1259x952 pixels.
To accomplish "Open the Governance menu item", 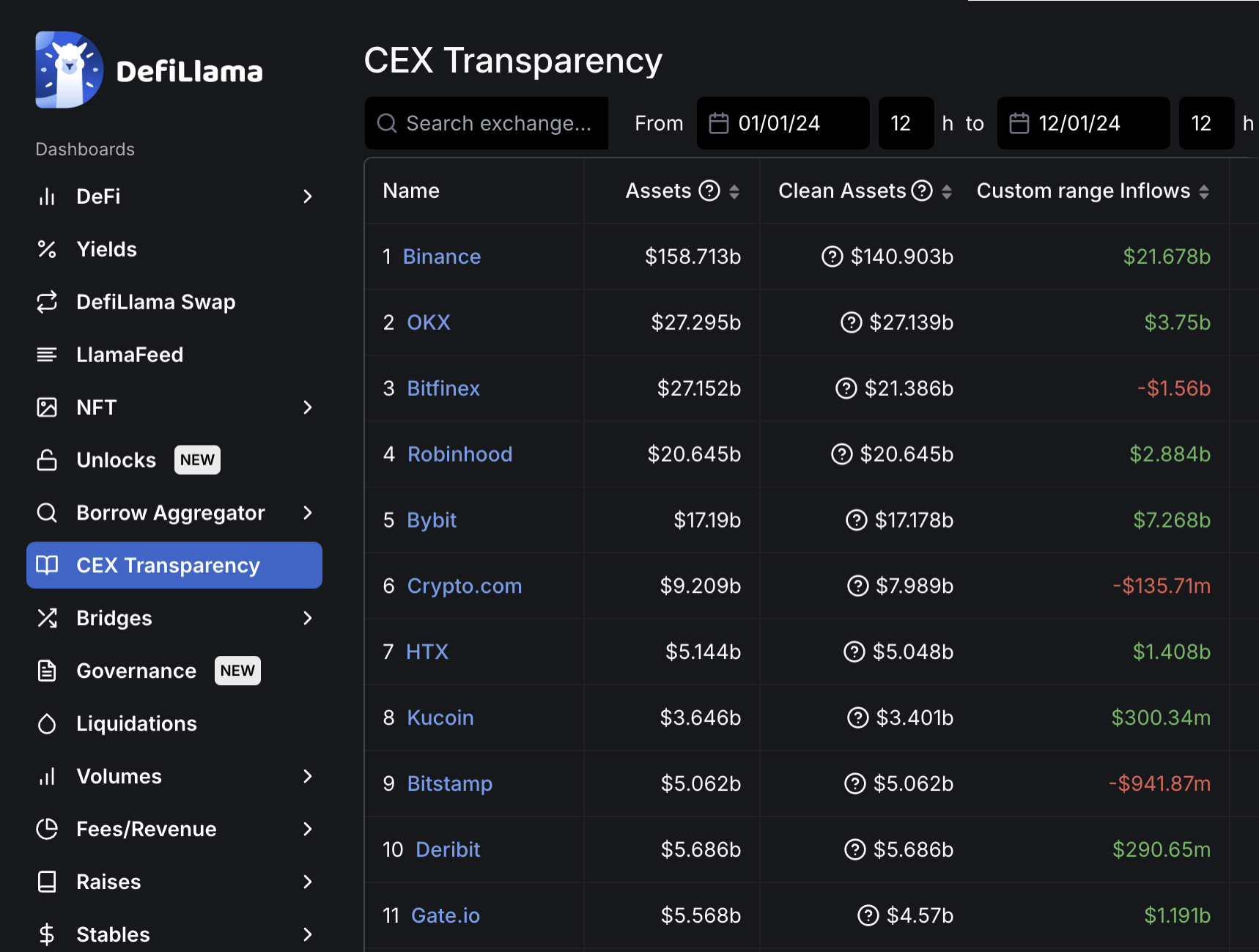I will 136,671.
